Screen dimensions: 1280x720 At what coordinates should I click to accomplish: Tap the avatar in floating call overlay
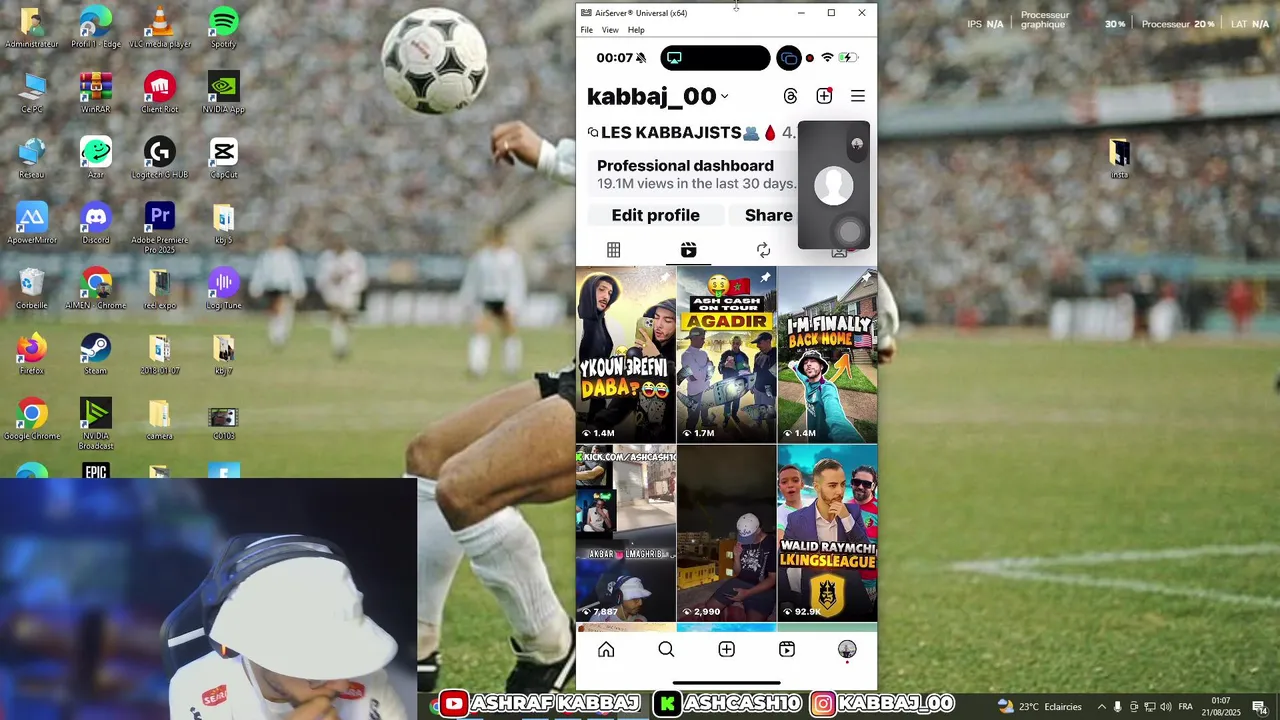(834, 186)
